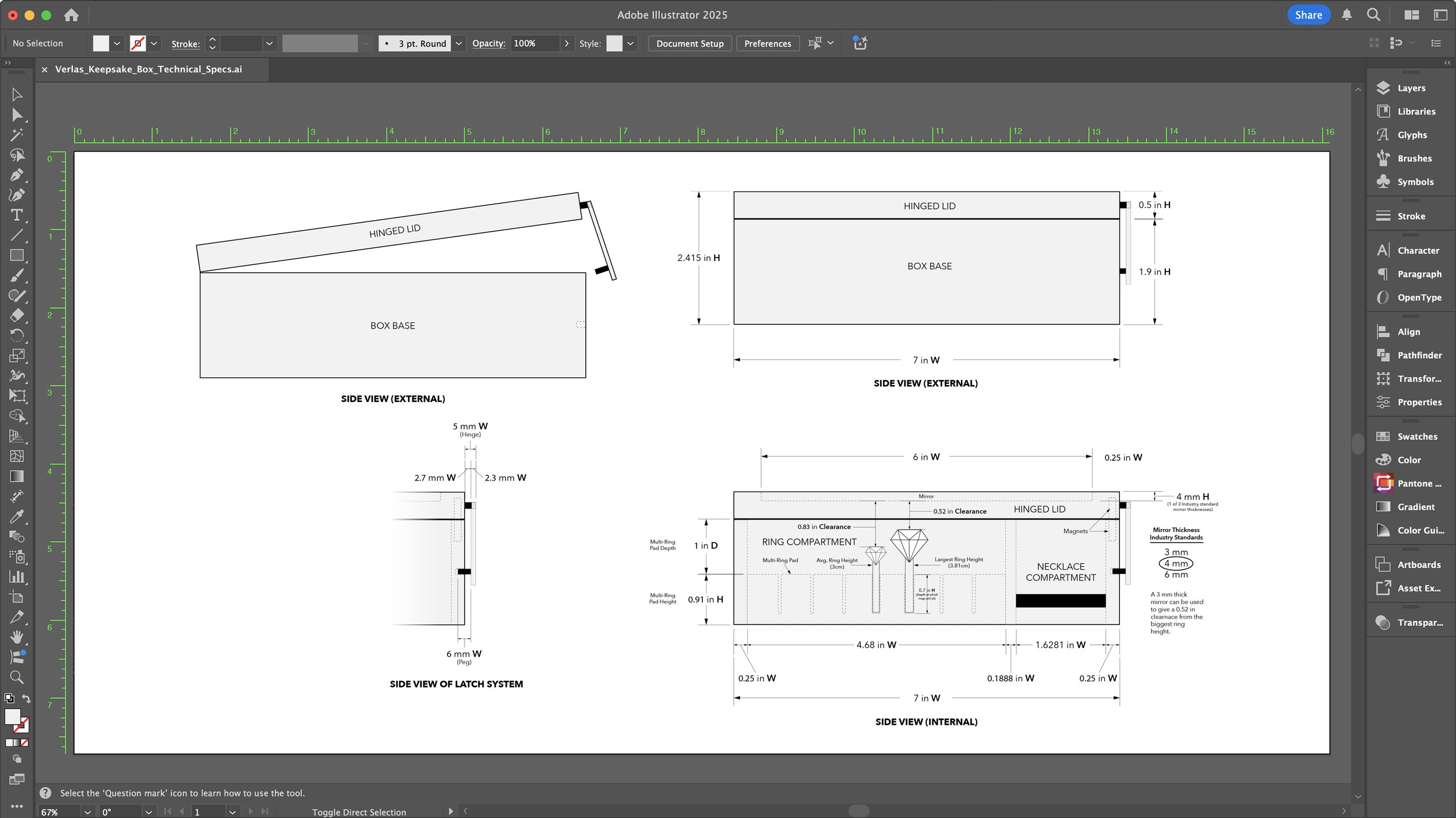Open Document Setup
Image resolution: width=1456 pixels, height=818 pixels.
(690, 43)
